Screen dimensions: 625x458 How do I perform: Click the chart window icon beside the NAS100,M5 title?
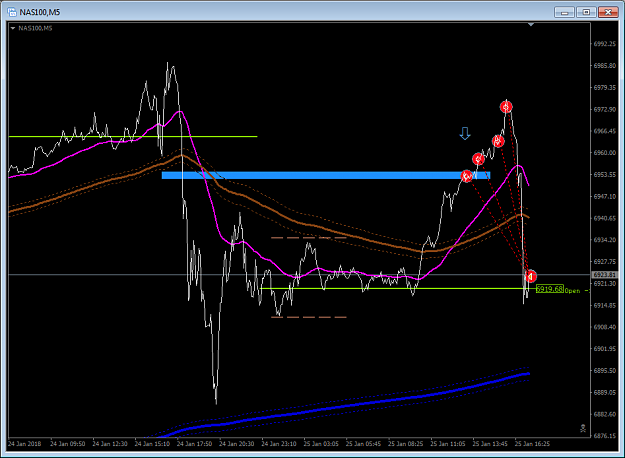click(x=12, y=12)
